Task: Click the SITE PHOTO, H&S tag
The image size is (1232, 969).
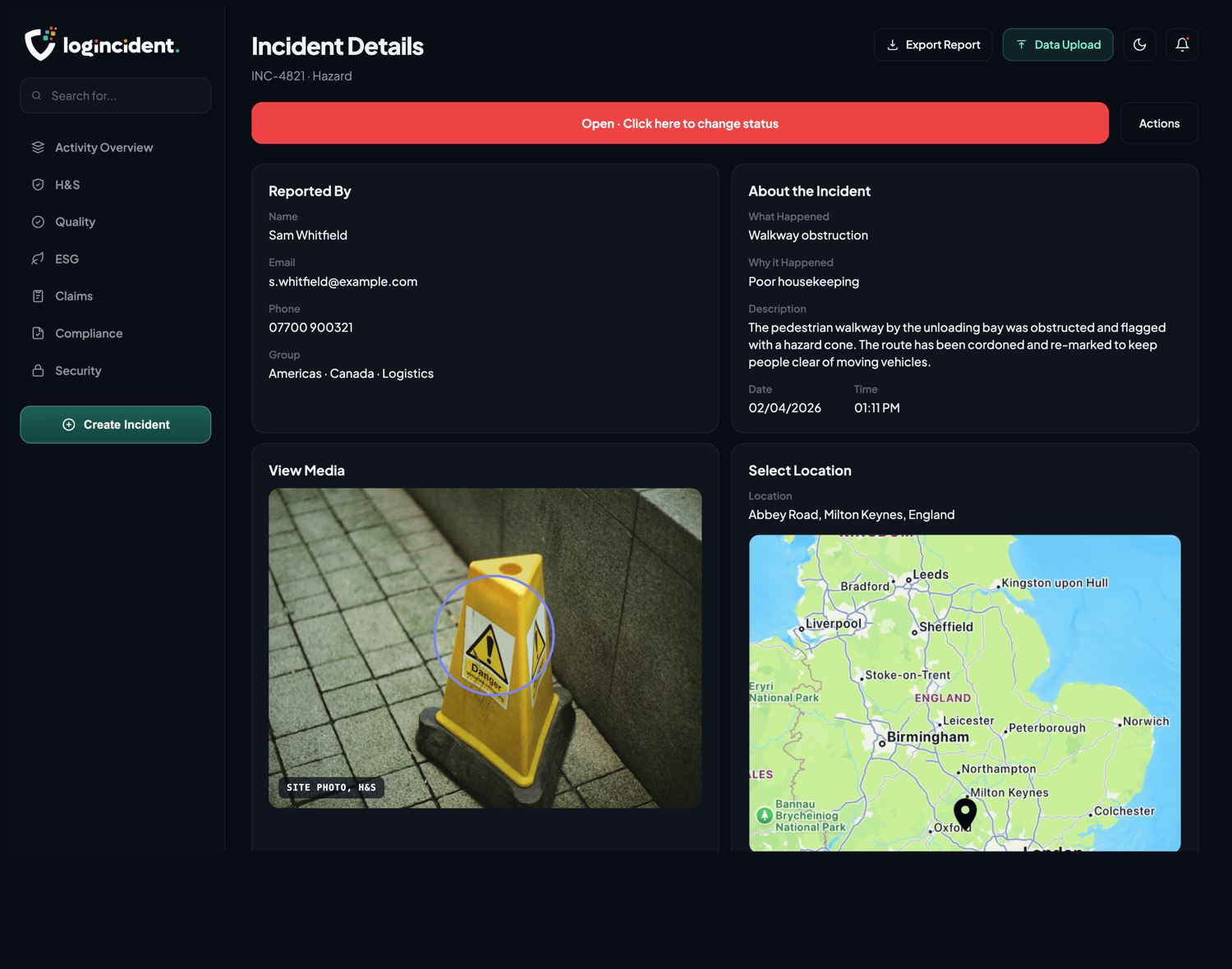Action: click(x=331, y=788)
